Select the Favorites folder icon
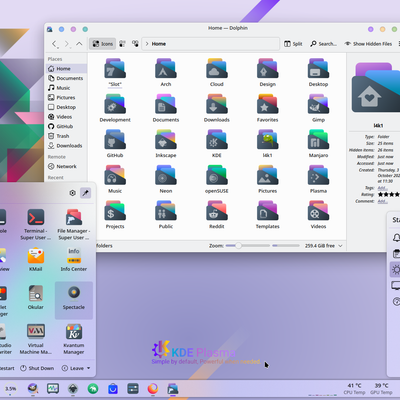Image resolution: width=400 pixels, height=400 pixels. click(x=267, y=104)
